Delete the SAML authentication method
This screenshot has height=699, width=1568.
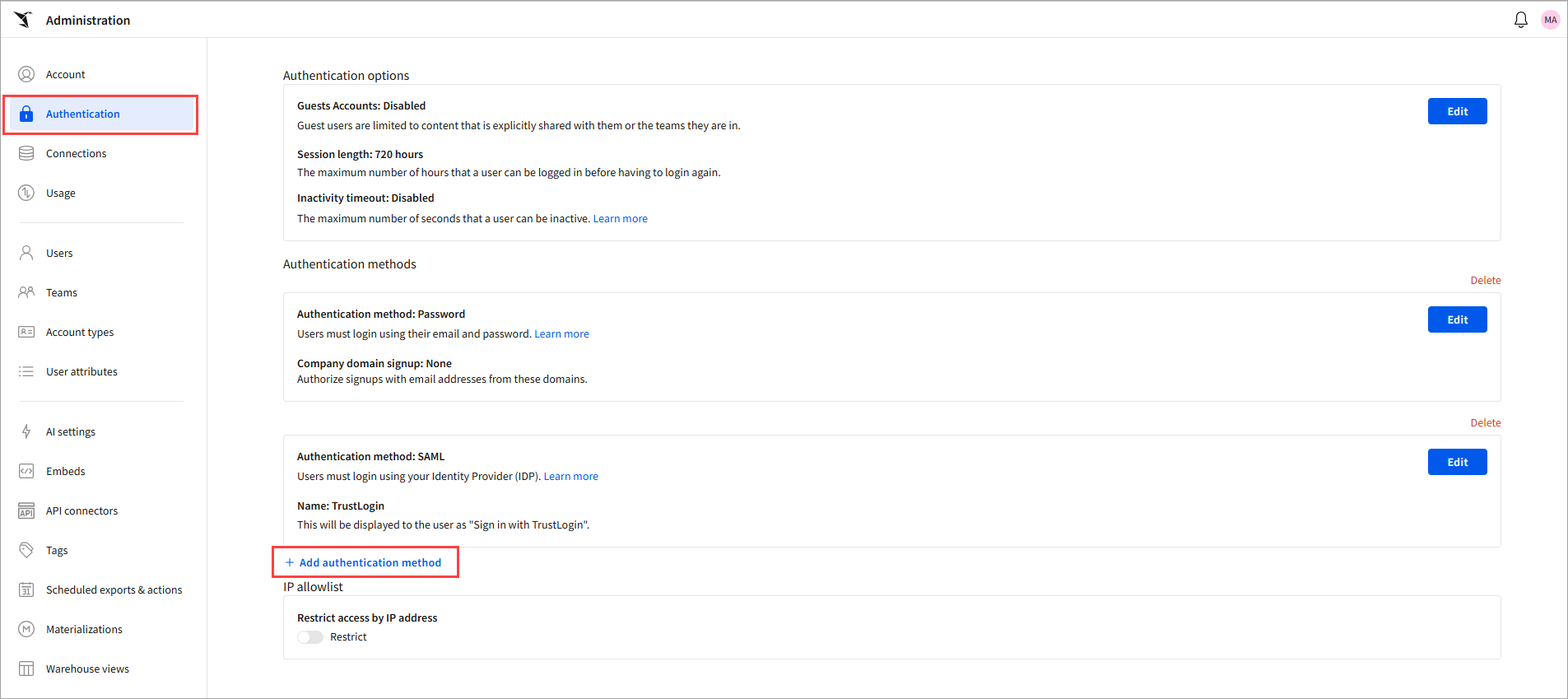pyautogui.click(x=1485, y=422)
